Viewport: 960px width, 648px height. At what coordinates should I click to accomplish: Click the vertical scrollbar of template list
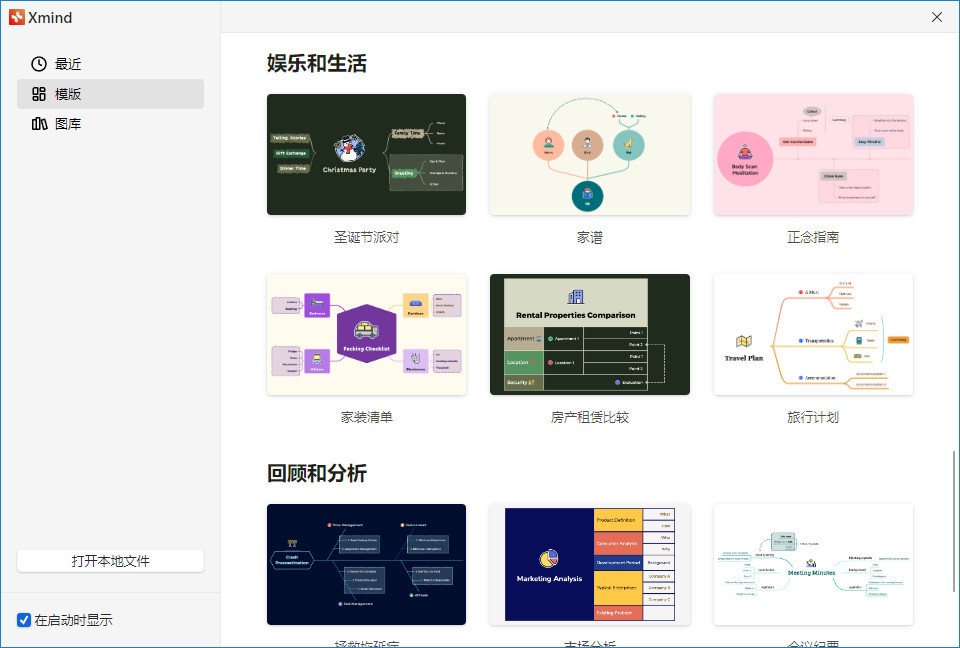[x=953, y=522]
